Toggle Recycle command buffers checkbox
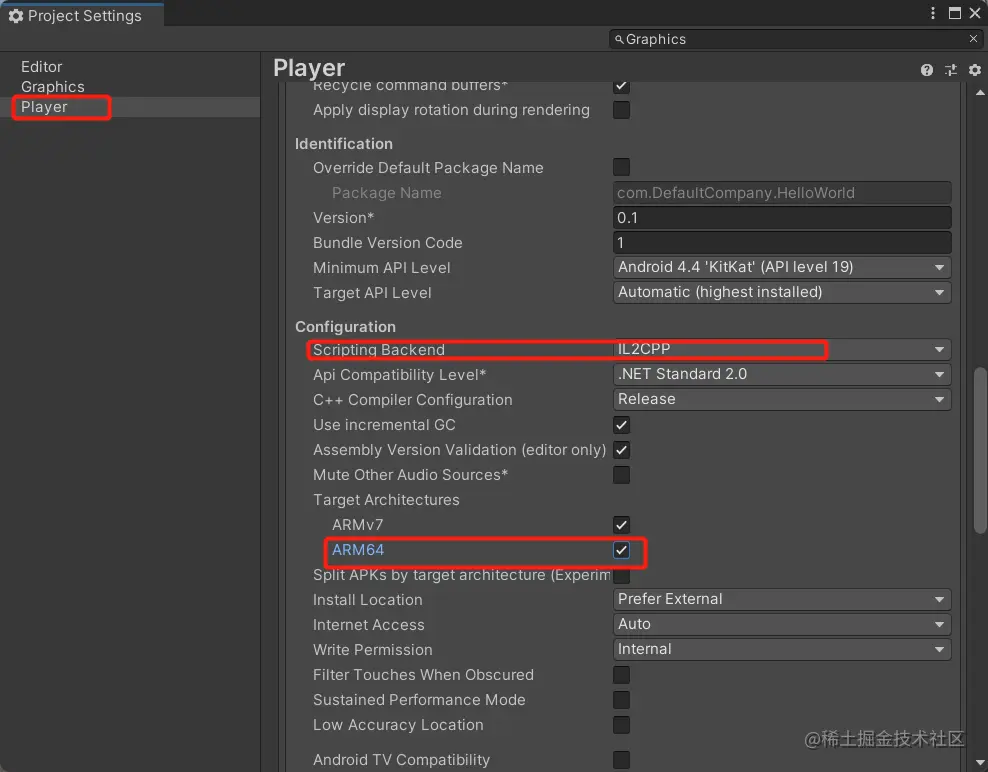 621,86
